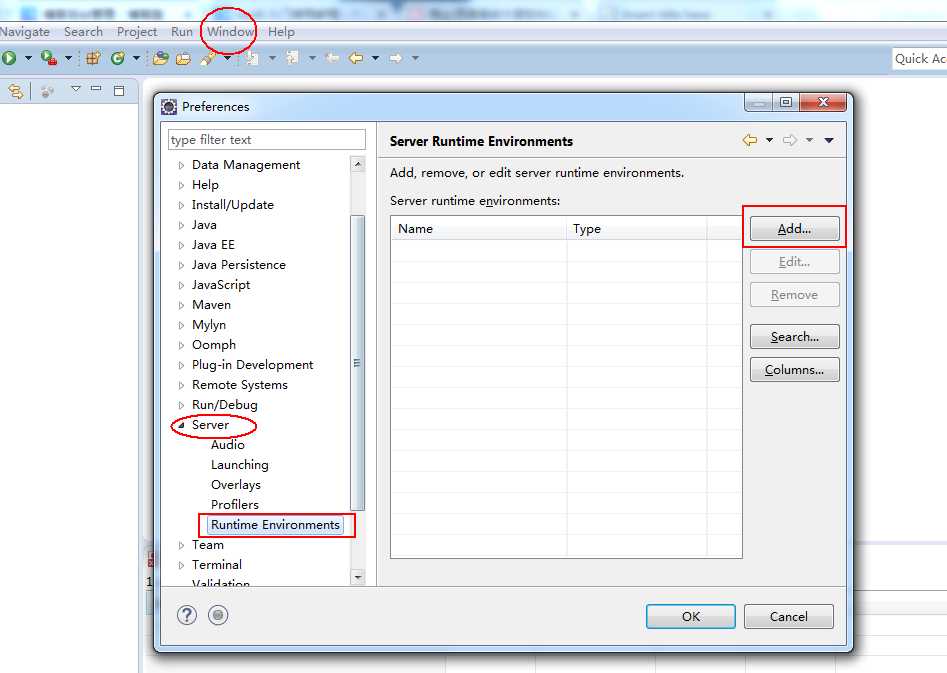Select Overlays under Server
This screenshot has height=673, width=947.
pos(236,485)
